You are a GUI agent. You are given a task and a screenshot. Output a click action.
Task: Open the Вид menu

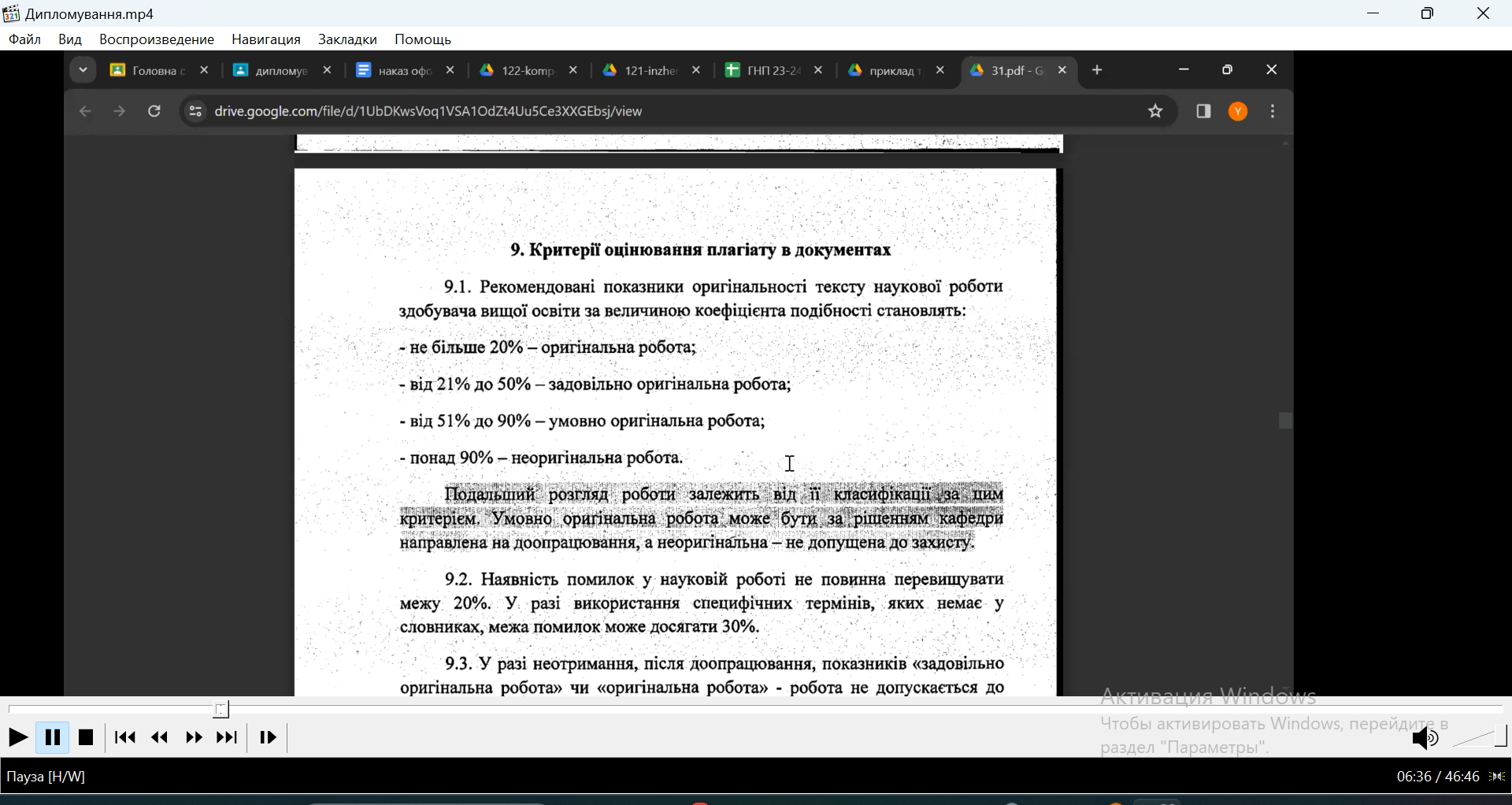point(70,39)
